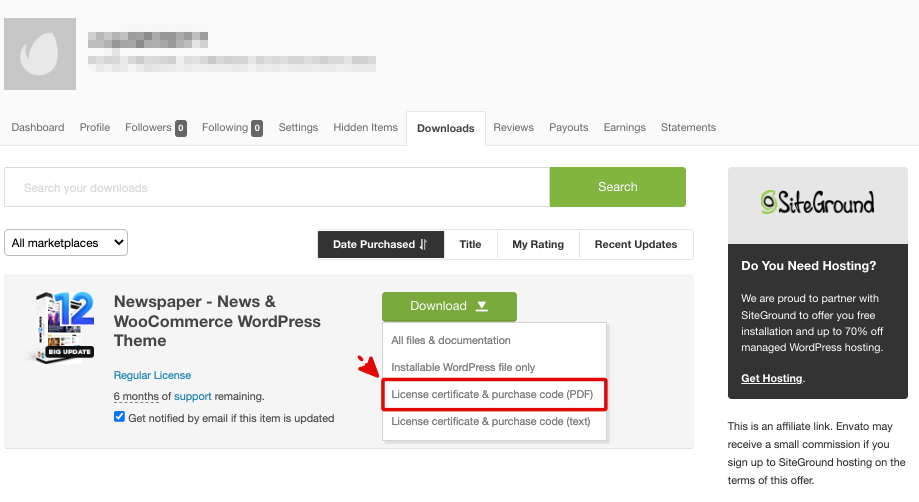The image size is (919, 502).
Task: Click the SiteGround logo banner
Action: [x=818, y=205]
